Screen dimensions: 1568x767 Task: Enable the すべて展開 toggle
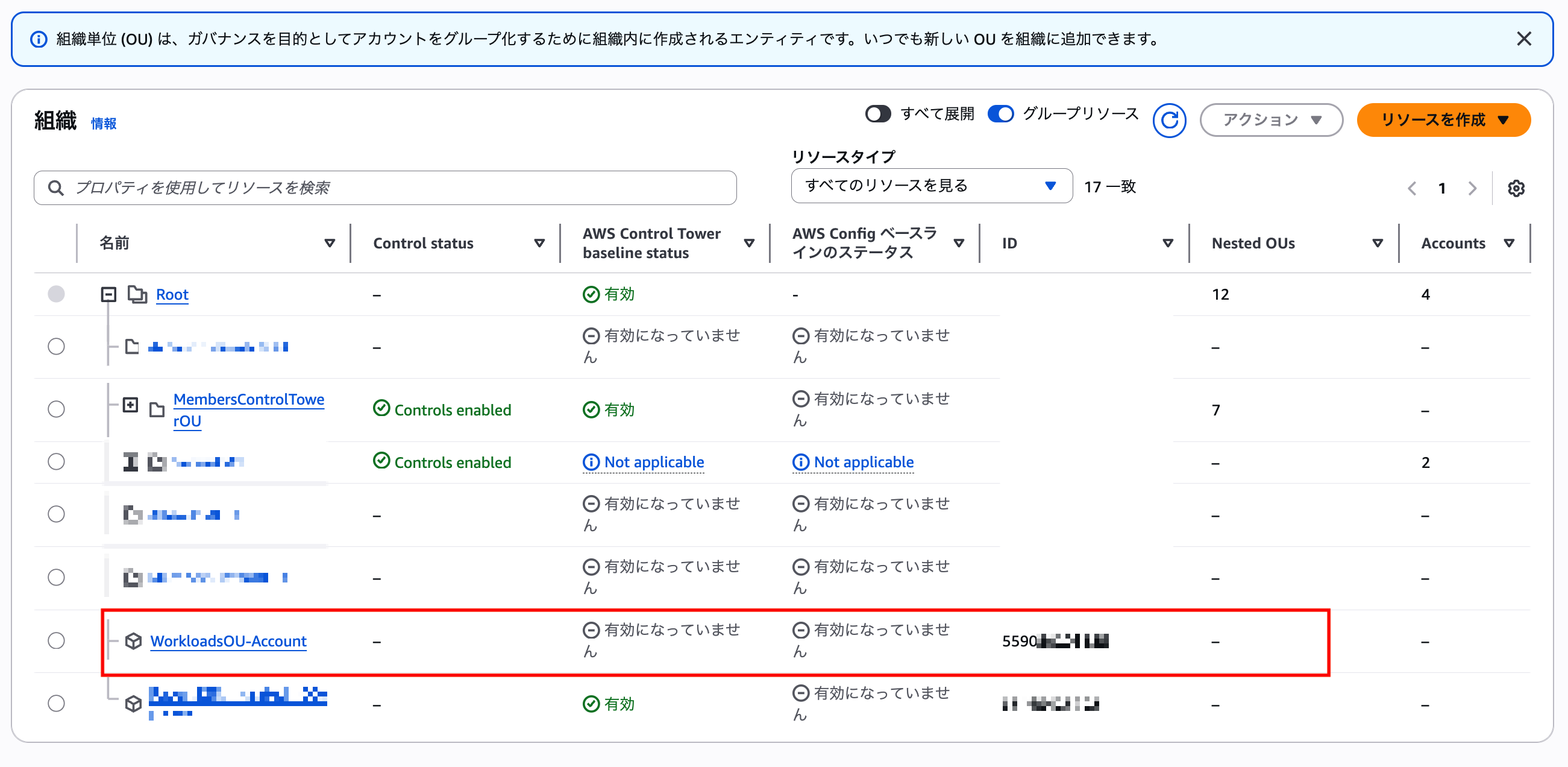point(879,113)
